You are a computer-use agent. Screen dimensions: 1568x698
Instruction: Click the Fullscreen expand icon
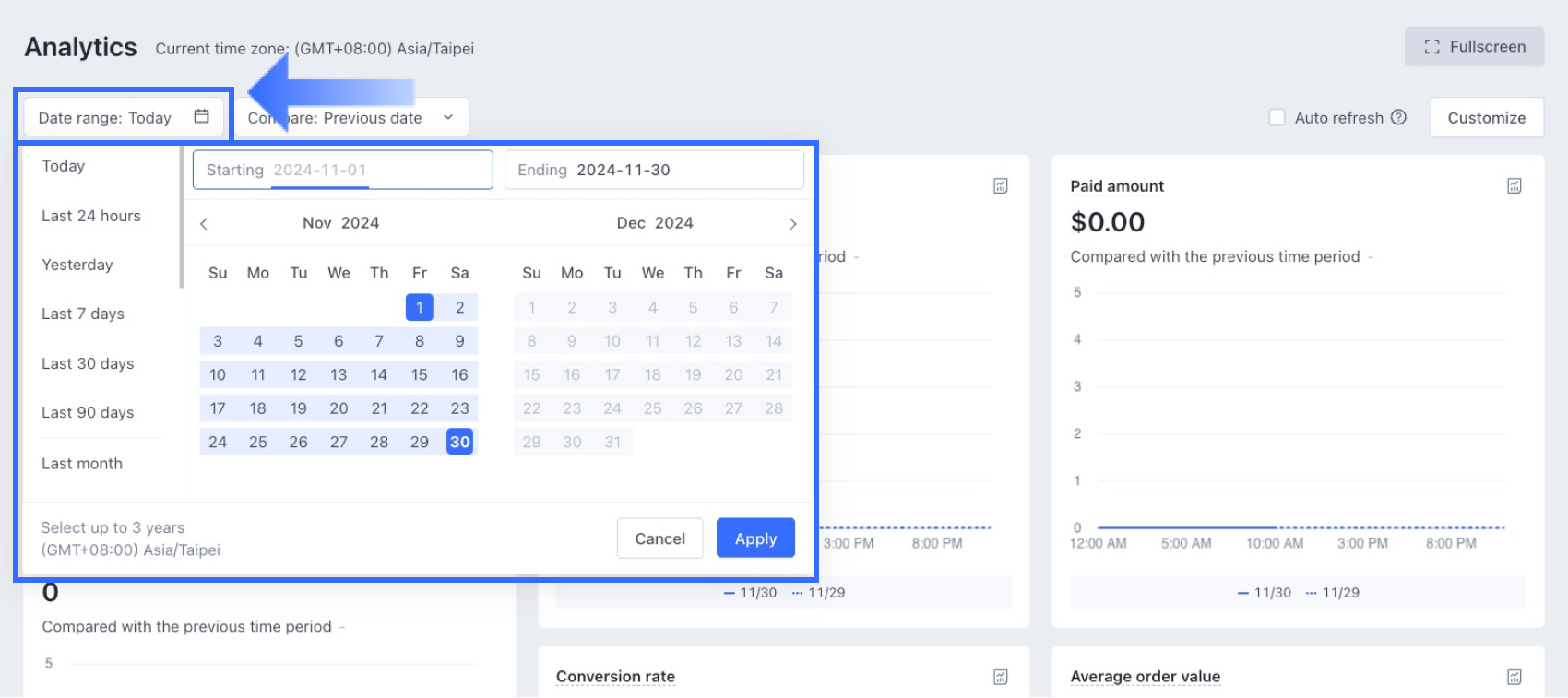click(x=1431, y=47)
